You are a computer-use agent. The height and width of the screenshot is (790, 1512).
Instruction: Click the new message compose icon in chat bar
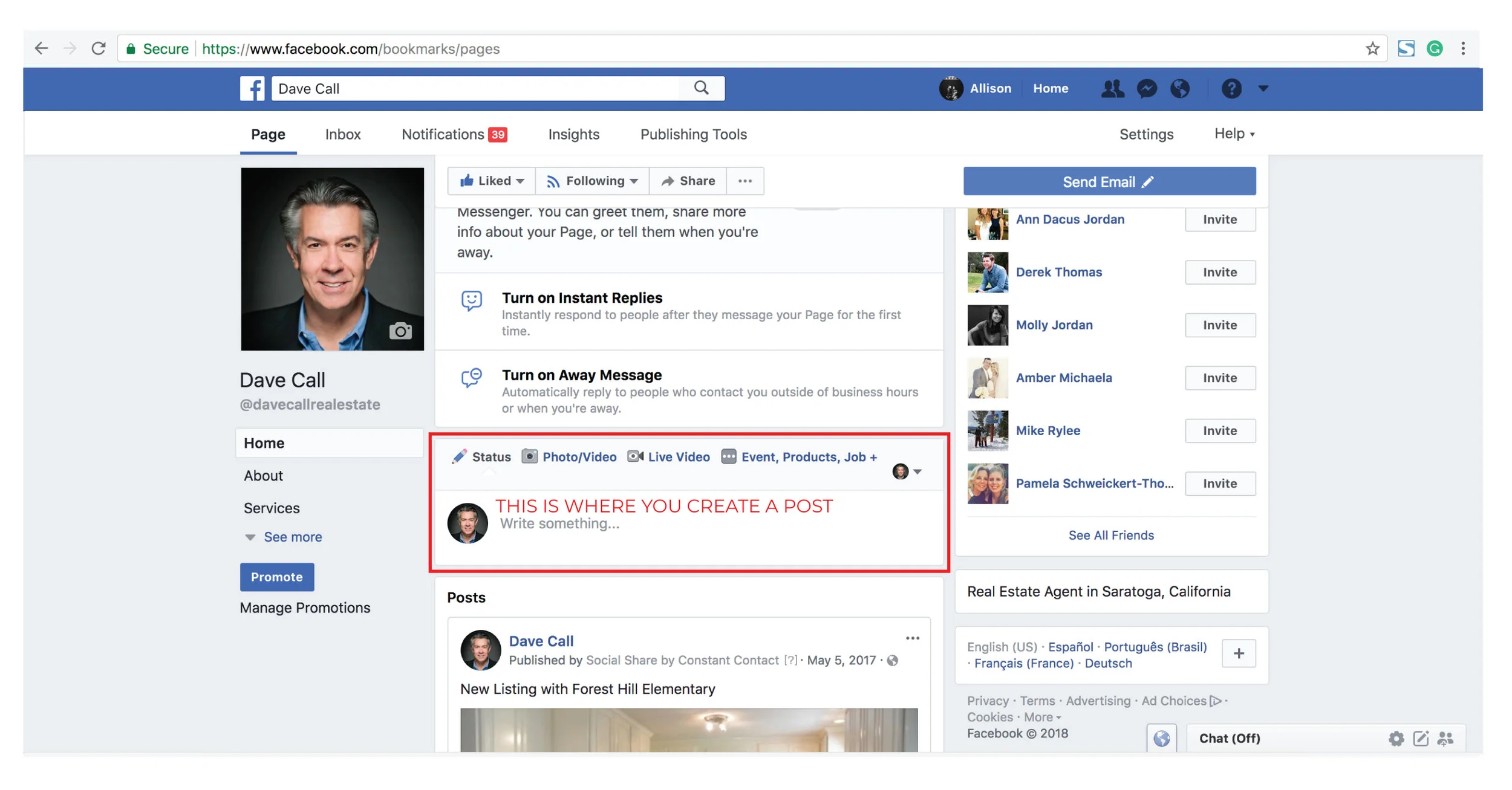[1421, 739]
